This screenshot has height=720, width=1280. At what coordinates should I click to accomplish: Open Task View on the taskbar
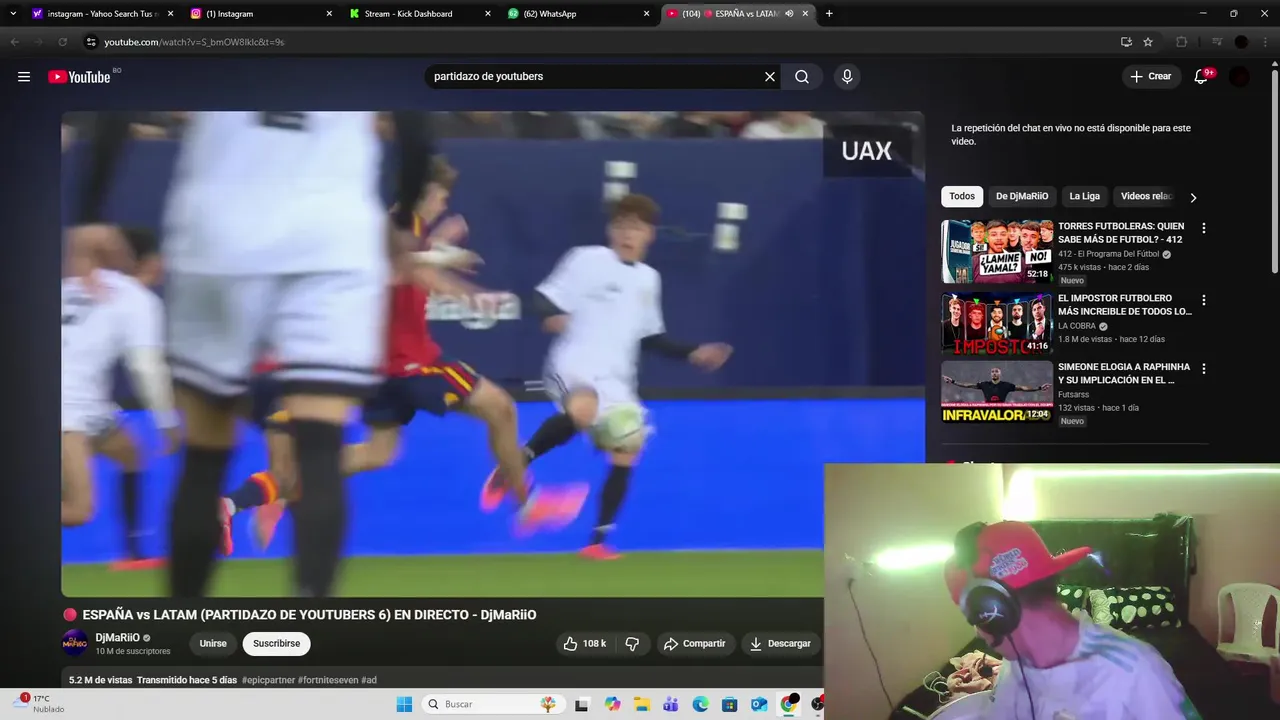click(x=582, y=704)
